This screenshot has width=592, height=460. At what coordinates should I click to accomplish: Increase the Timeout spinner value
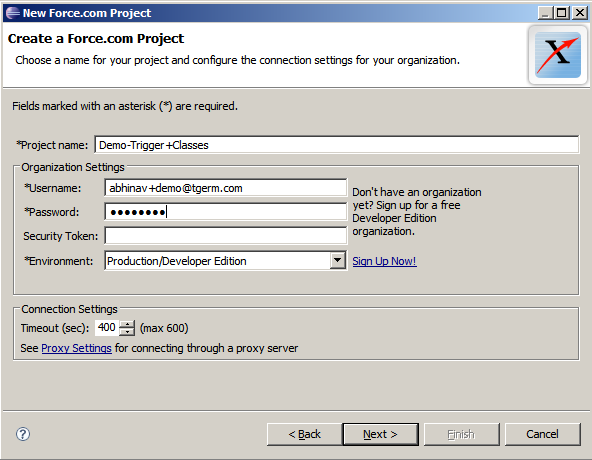click(127, 324)
